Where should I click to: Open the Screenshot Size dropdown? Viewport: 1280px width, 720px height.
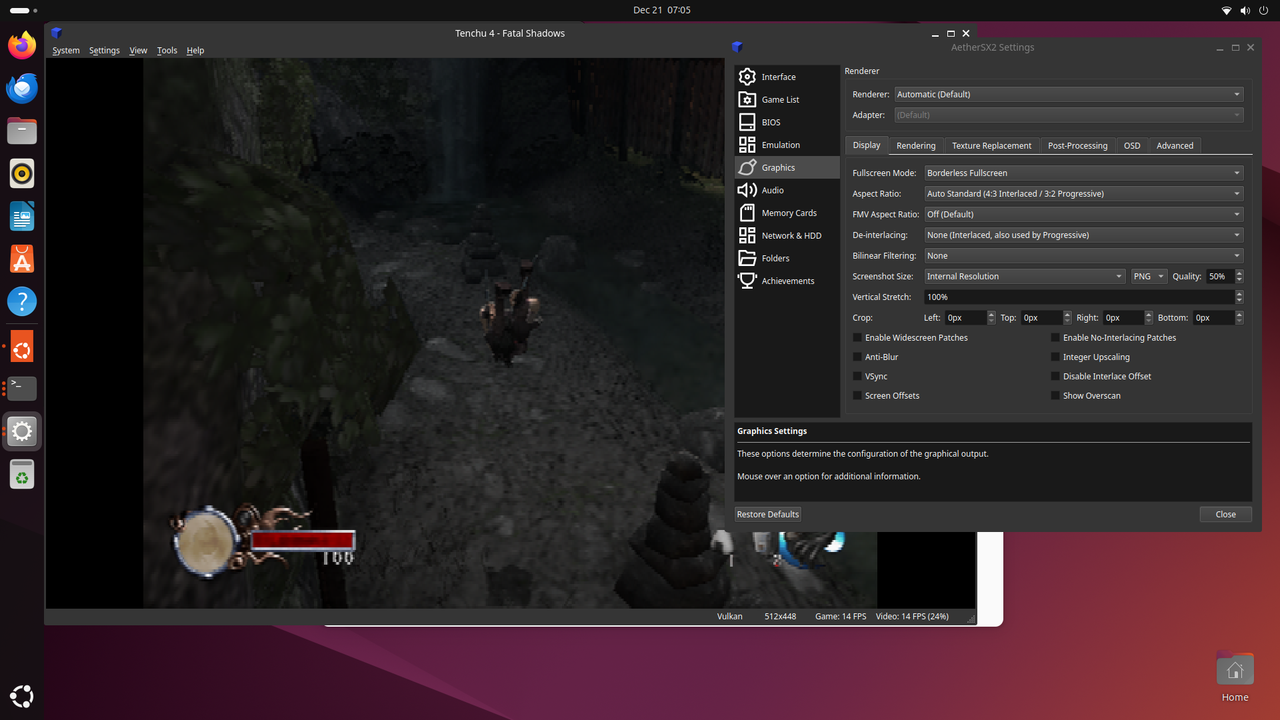1025,276
